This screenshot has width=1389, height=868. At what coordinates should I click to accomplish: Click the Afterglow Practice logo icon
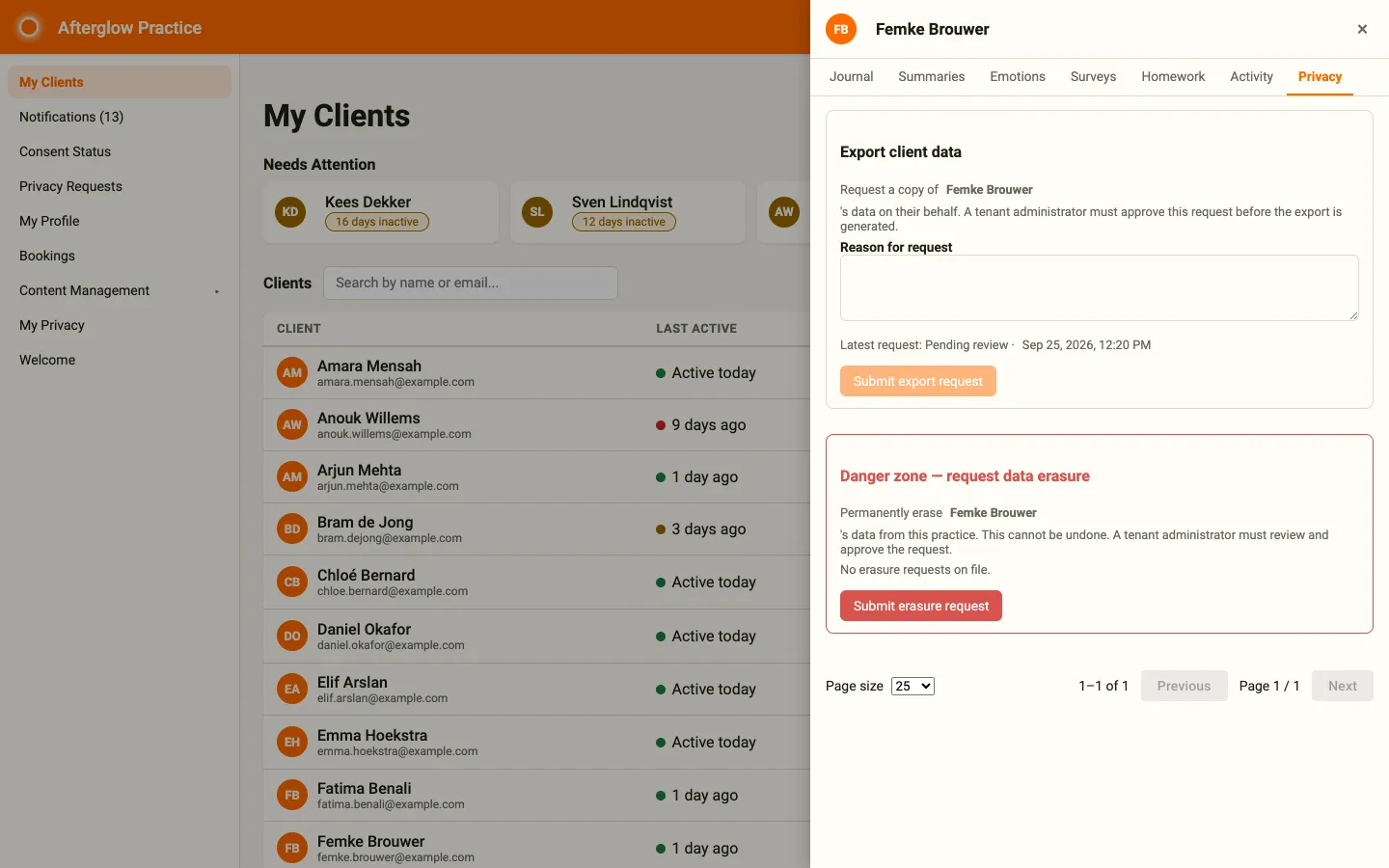[29, 27]
